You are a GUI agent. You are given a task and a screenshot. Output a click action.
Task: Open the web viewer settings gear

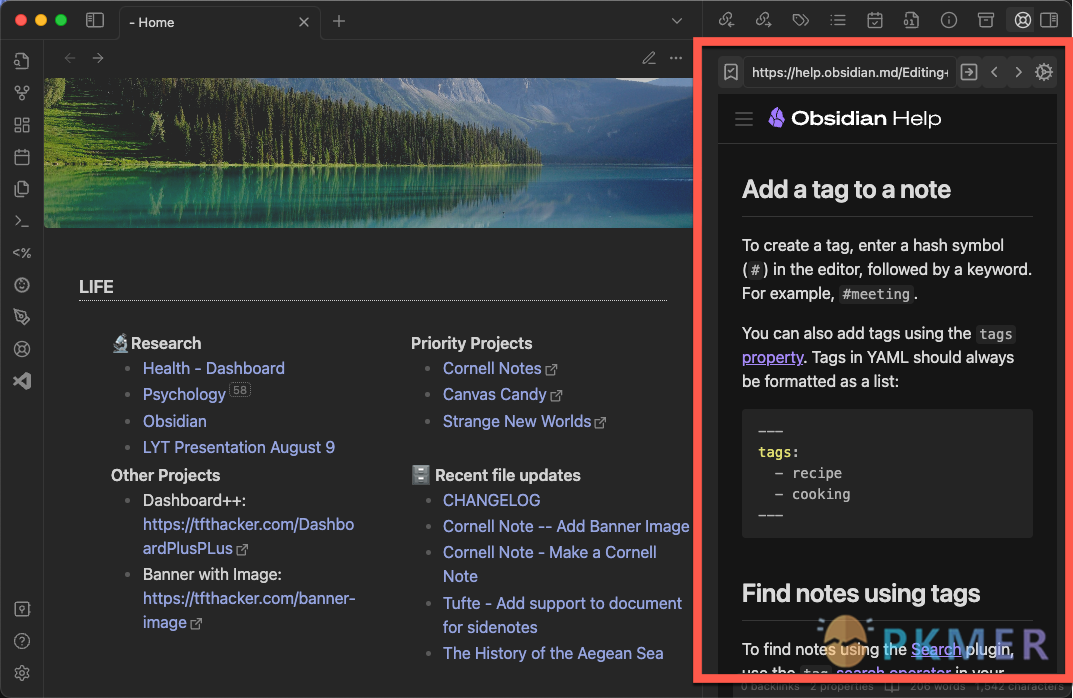point(1044,72)
